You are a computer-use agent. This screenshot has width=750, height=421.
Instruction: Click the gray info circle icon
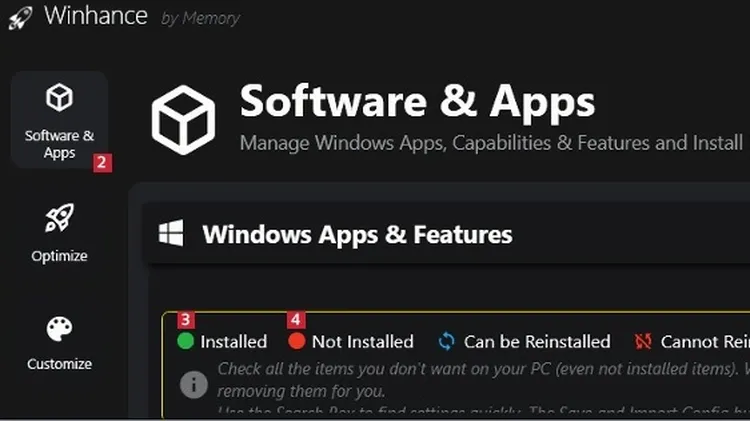[x=193, y=384]
